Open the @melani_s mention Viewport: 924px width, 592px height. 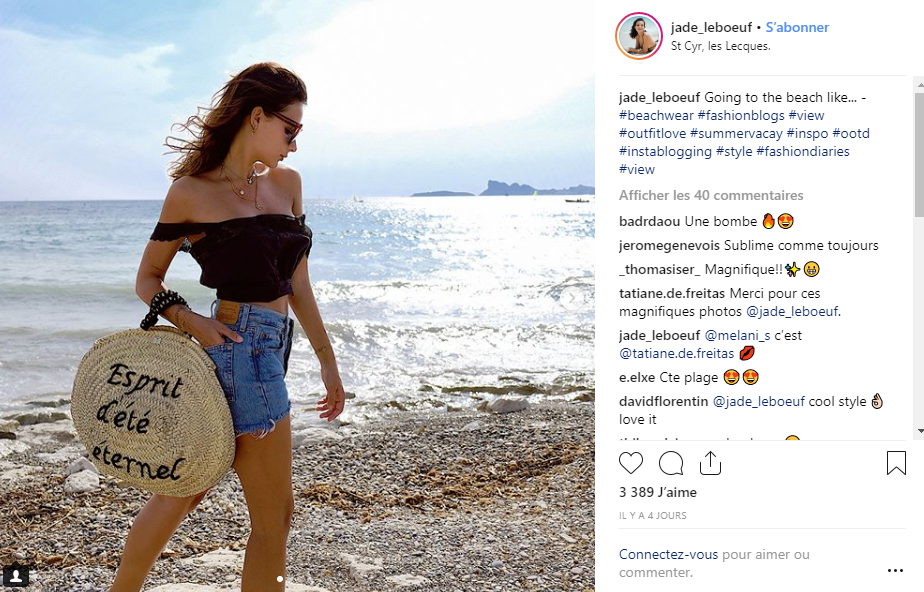[737, 336]
